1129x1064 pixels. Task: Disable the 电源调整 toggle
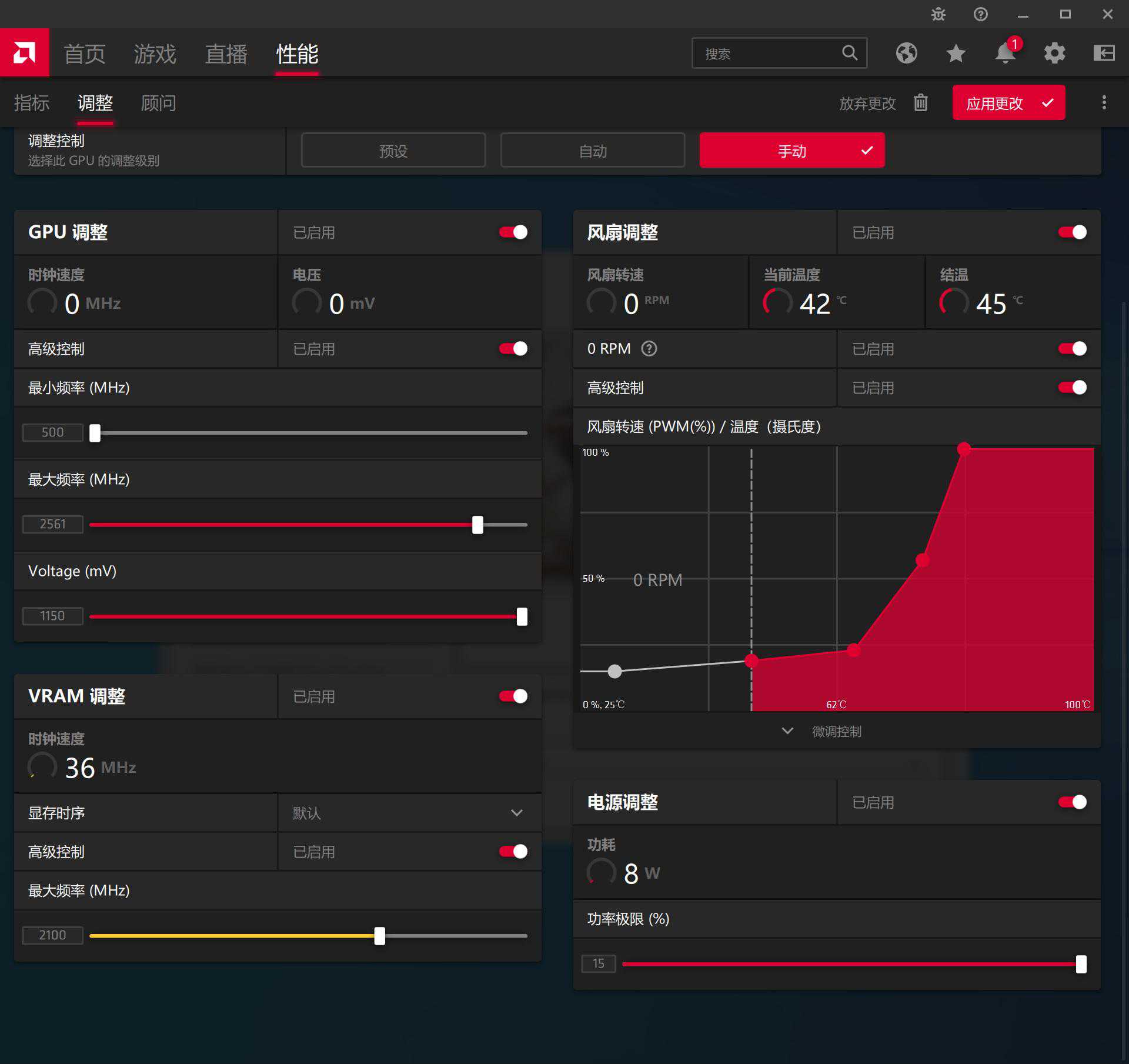(x=1072, y=802)
